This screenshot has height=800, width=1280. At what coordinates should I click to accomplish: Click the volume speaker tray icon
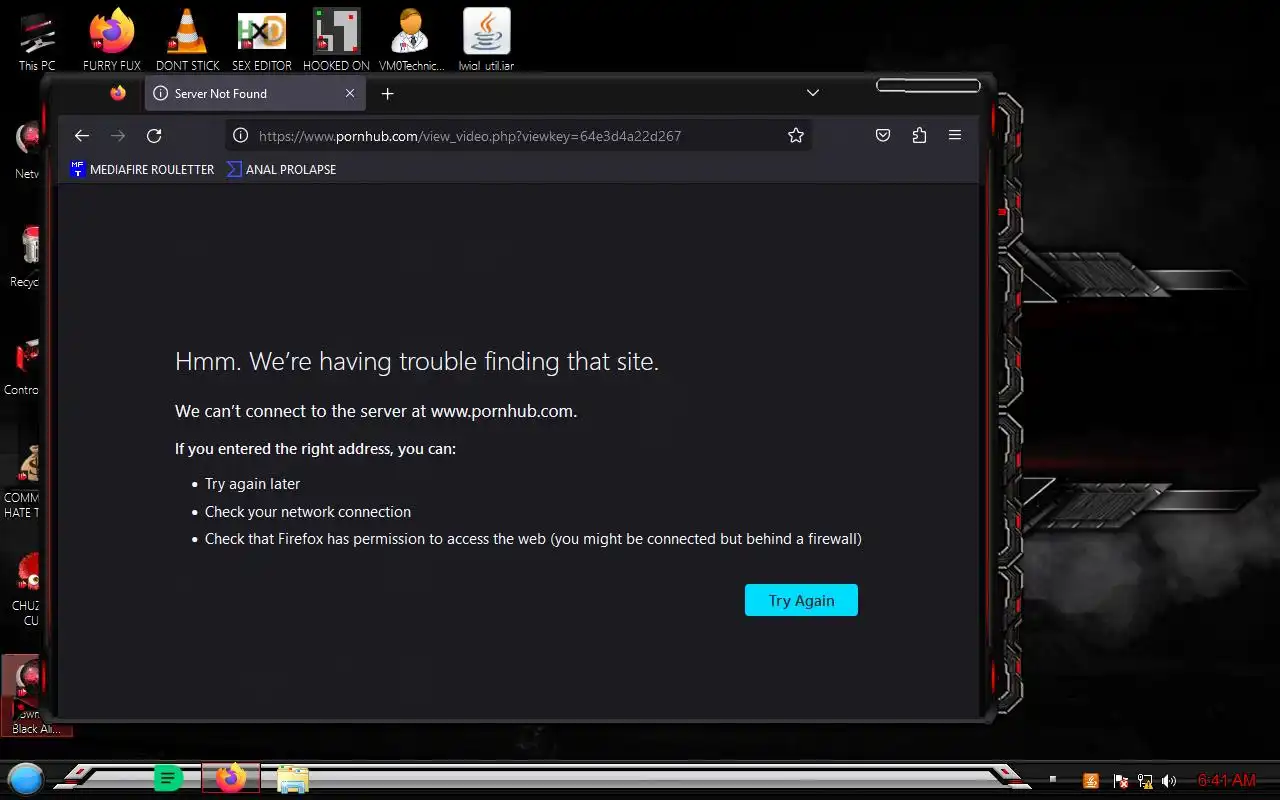coord(1169,781)
